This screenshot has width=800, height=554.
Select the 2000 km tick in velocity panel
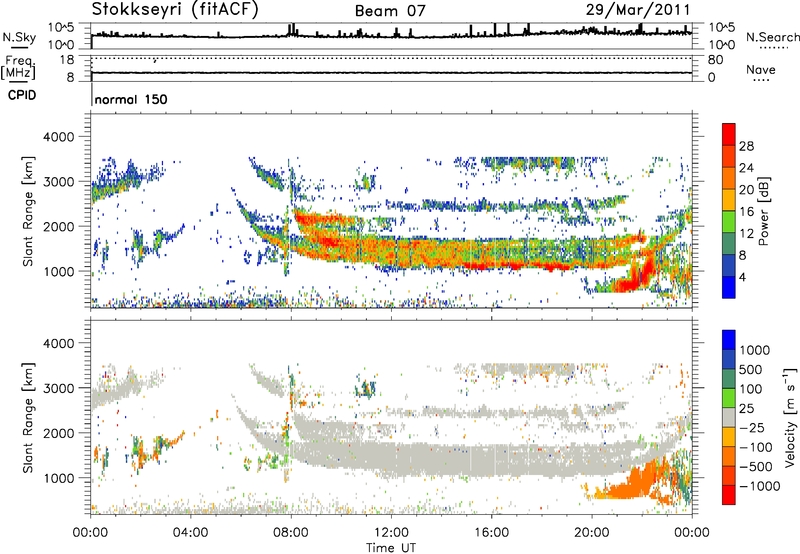click(58, 433)
